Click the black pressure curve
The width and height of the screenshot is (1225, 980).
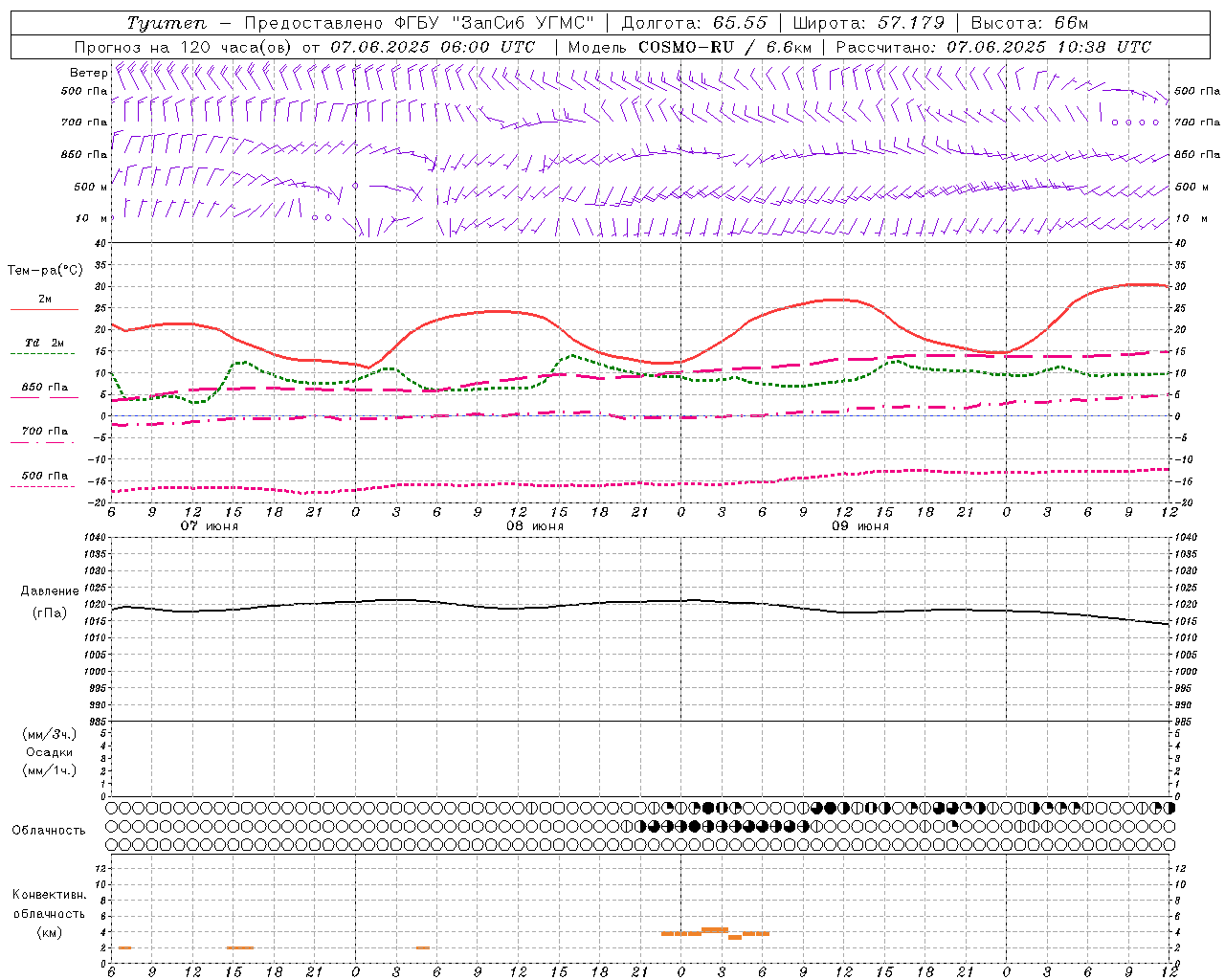click(640, 602)
